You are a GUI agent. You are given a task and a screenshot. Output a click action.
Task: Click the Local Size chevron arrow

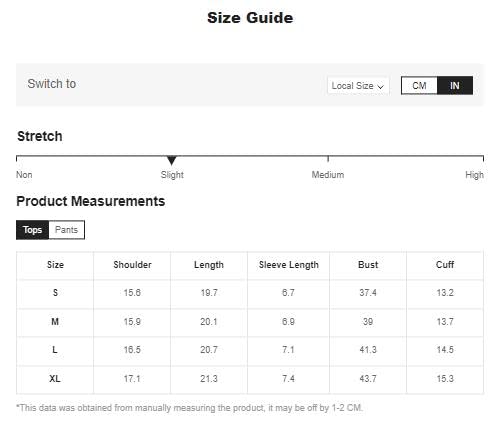click(x=380, y=87)
